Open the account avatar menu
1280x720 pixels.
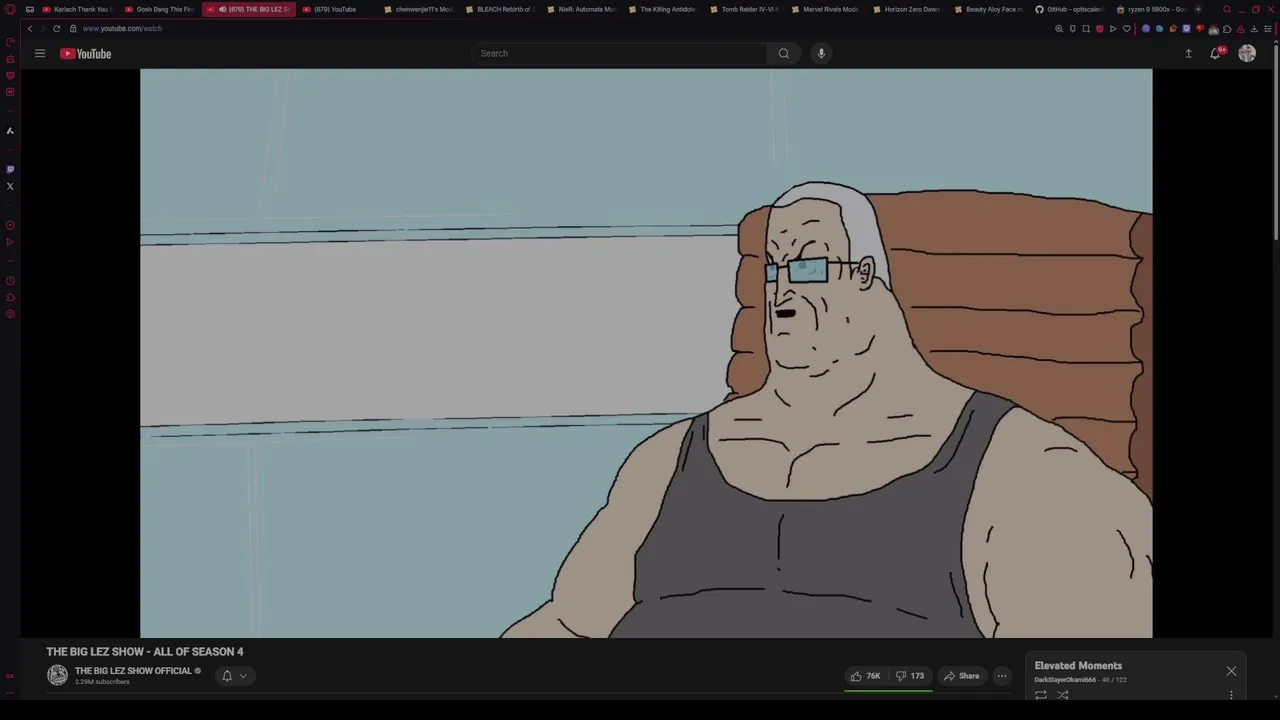coord(1247,53)
